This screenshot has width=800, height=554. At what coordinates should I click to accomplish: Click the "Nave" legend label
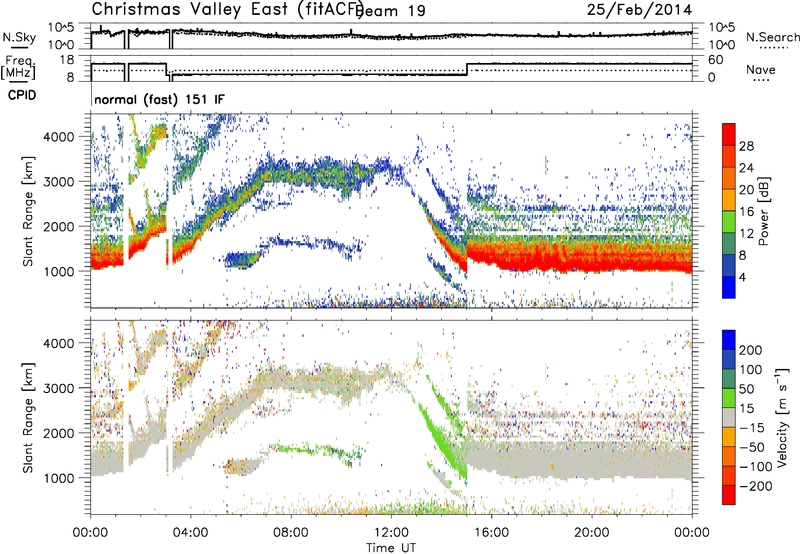(761, 69)
